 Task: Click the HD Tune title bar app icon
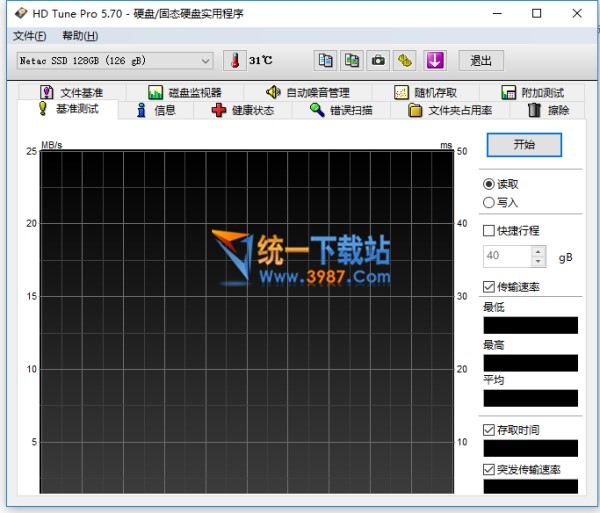click(x=21, y=13)
